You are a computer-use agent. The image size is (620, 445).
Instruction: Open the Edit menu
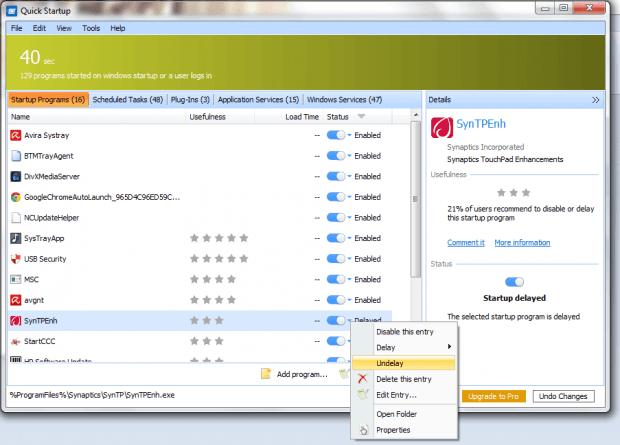click(39, 28)
